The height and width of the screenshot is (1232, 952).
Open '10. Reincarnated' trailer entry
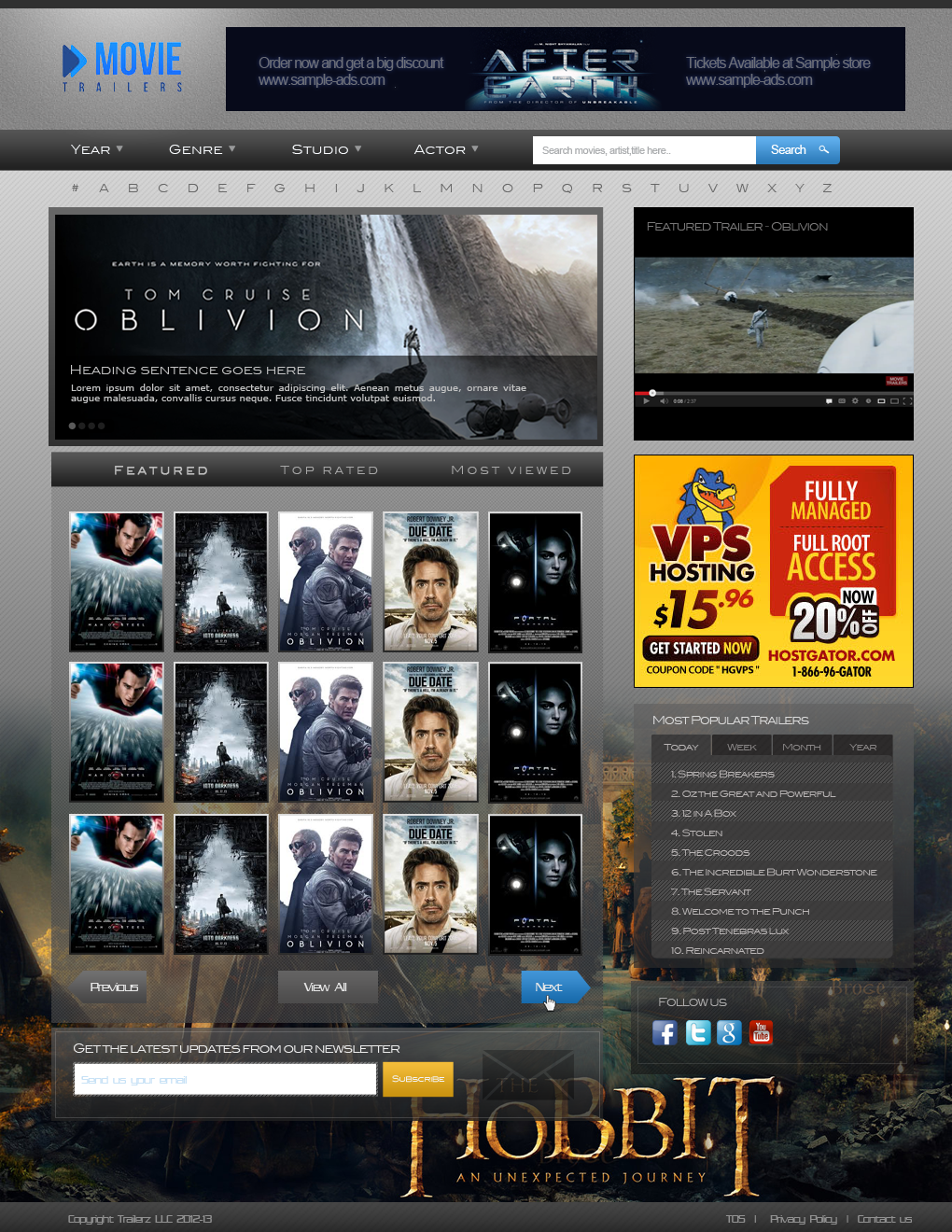click(x=772, y=950)
